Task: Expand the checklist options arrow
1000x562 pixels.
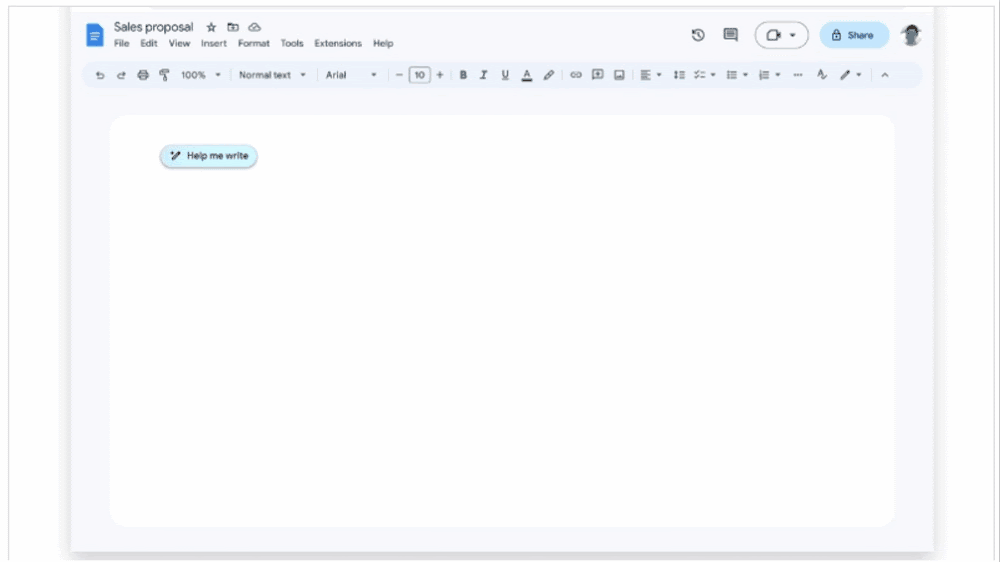Action: pos(713,75)
